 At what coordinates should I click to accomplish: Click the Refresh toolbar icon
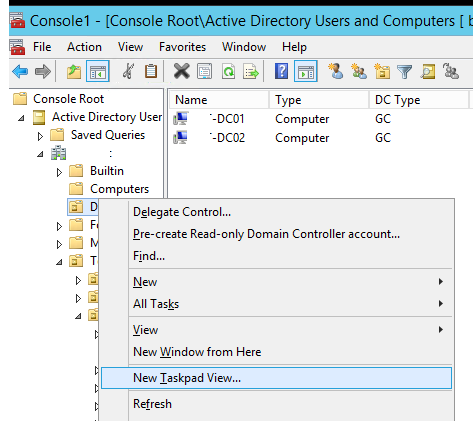click(229, 71)
